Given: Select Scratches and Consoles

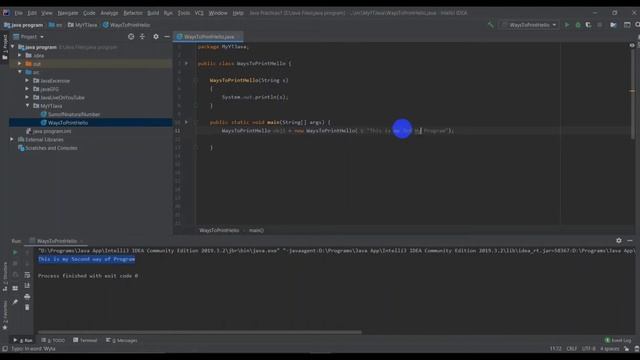Looking at the screenshot, I should pos(48,148).
